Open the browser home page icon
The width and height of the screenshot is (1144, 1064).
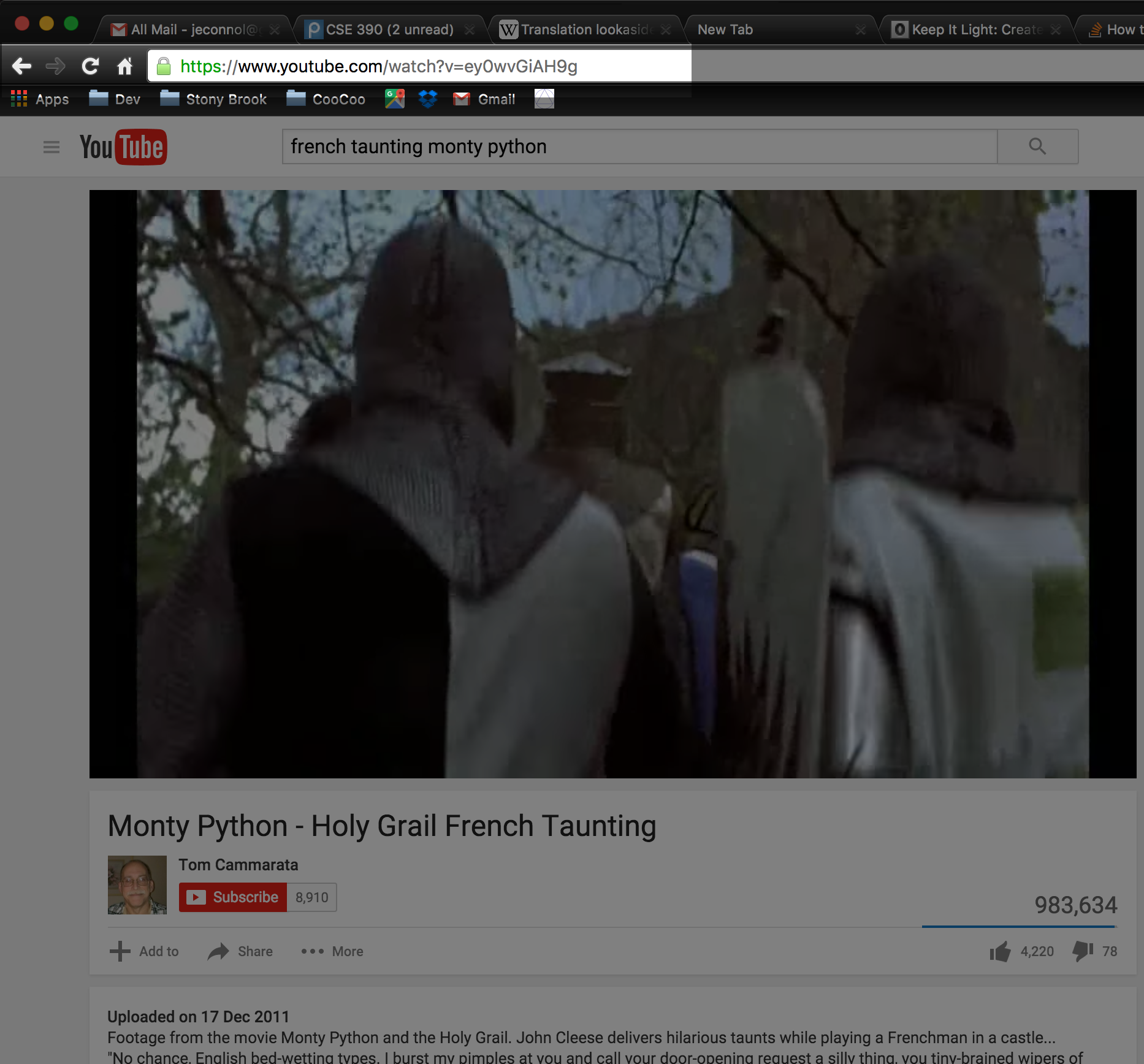(x=124, y=66)
